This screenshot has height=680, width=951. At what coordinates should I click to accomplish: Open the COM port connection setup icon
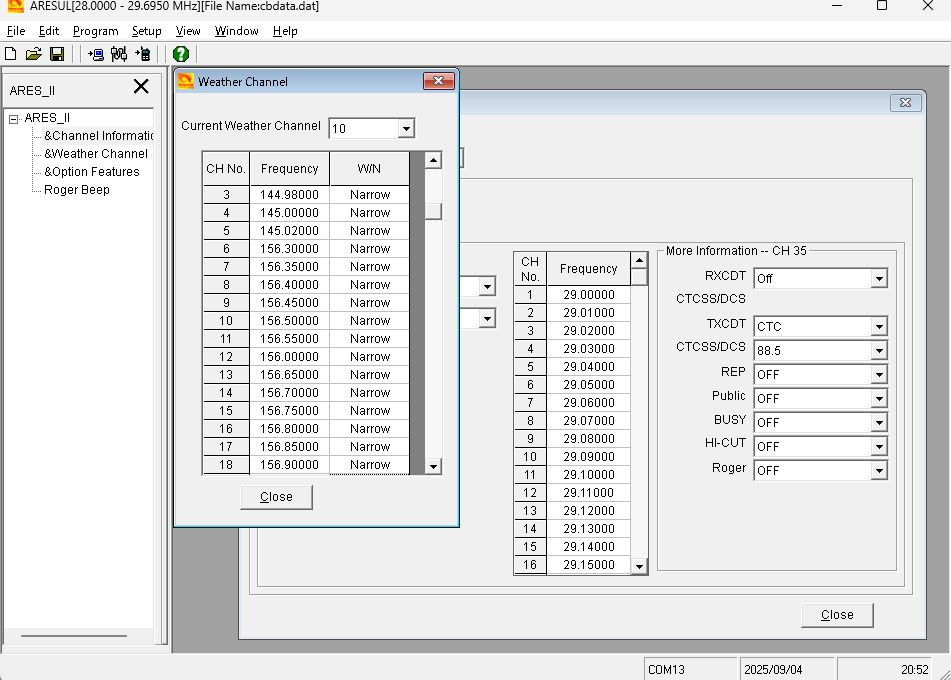(x=119, y=54)
